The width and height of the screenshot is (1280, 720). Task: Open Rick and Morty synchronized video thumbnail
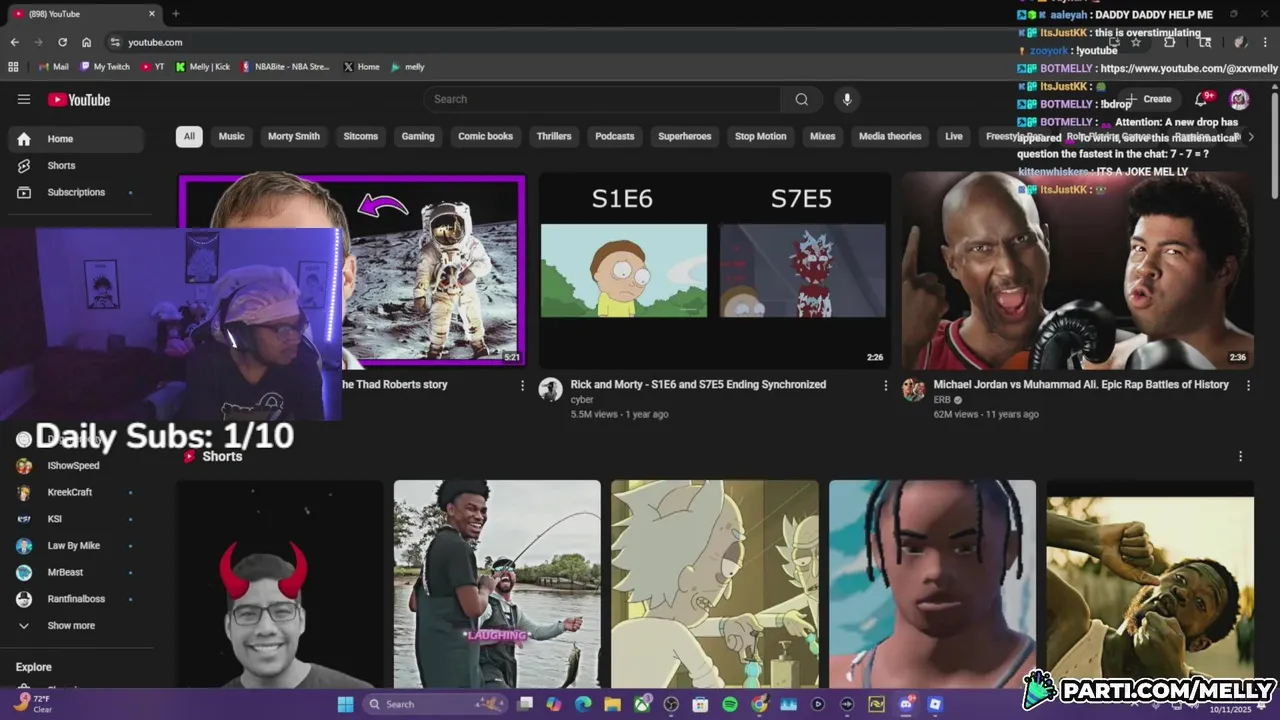pyautogui.click(x=714, y=270)
